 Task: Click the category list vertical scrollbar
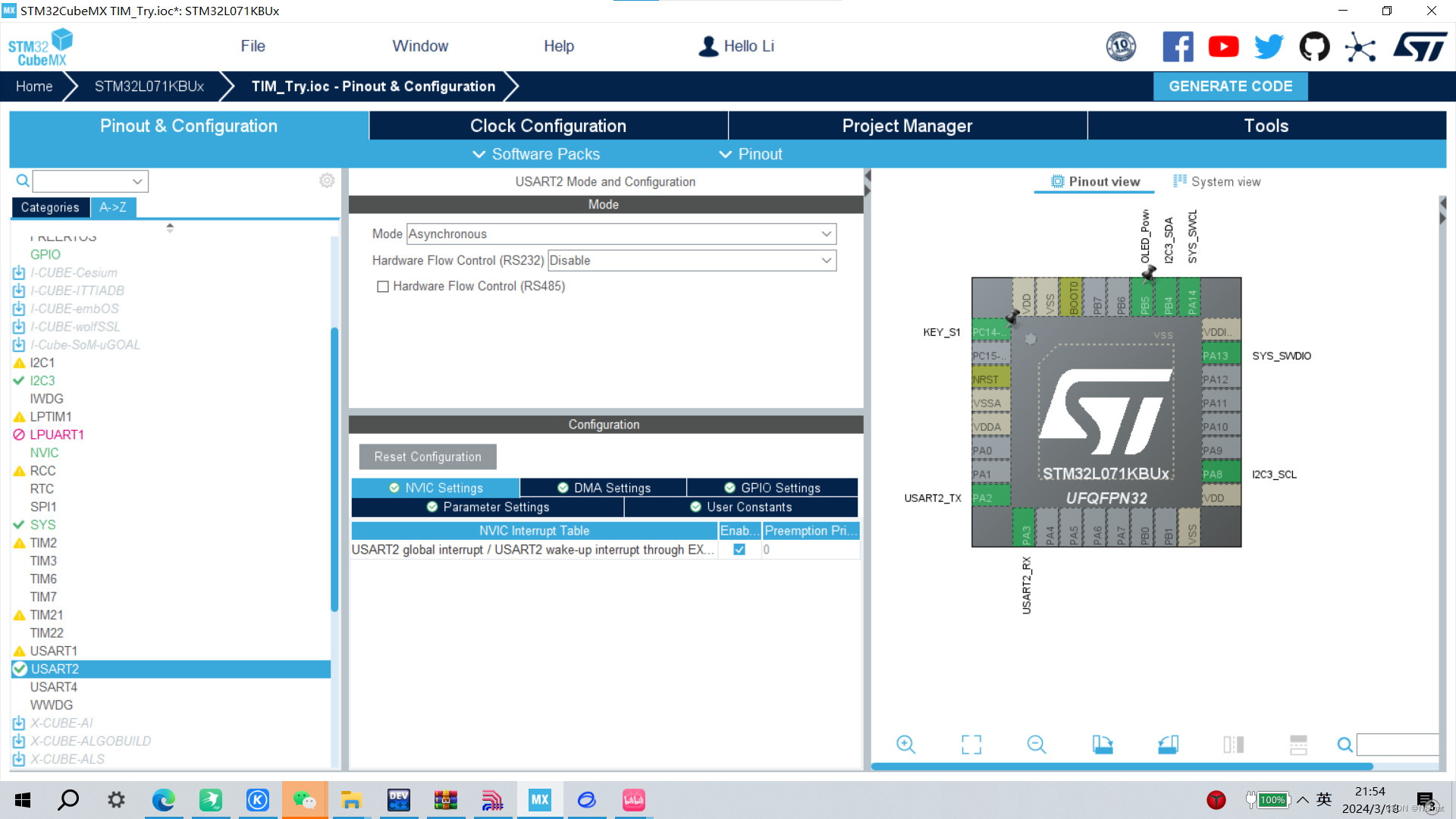coord(334,469)
